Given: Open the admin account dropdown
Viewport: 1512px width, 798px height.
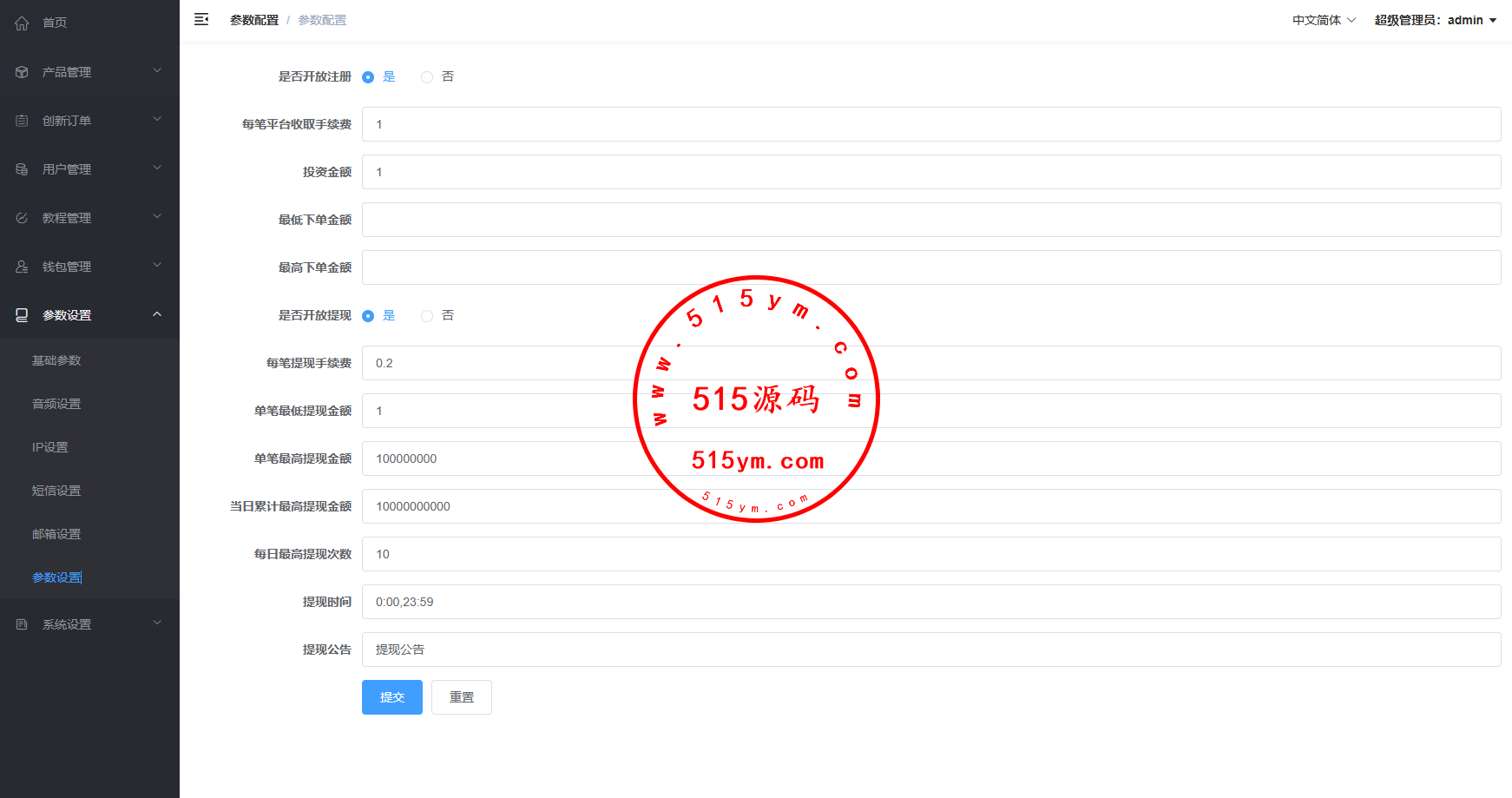Looking at the screenshot, I should pos(1435,20).
